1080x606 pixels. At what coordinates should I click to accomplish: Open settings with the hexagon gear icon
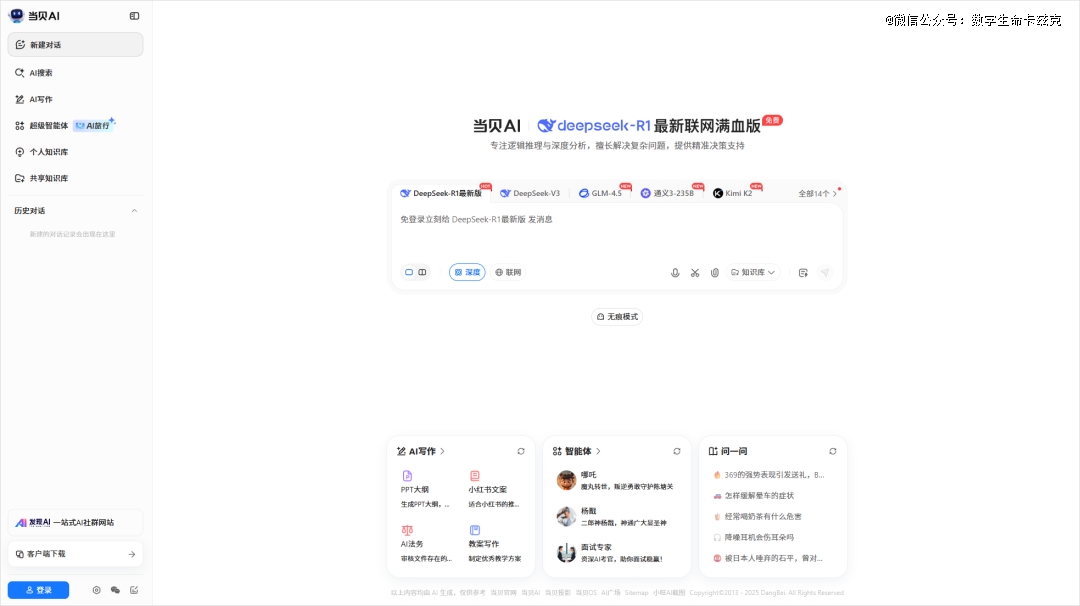coord(96,590)
